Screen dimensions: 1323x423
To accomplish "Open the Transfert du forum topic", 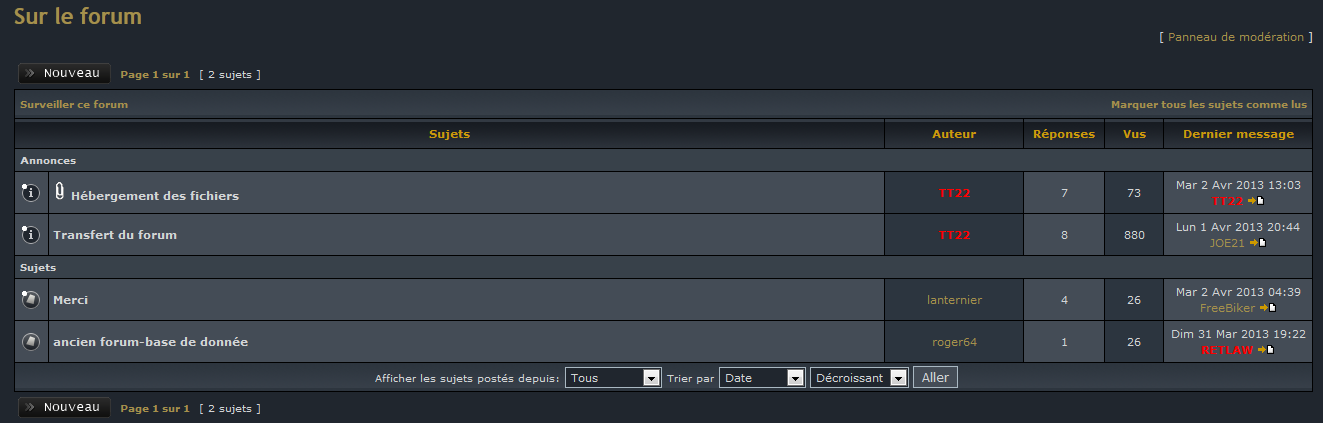I will (115, 235).
